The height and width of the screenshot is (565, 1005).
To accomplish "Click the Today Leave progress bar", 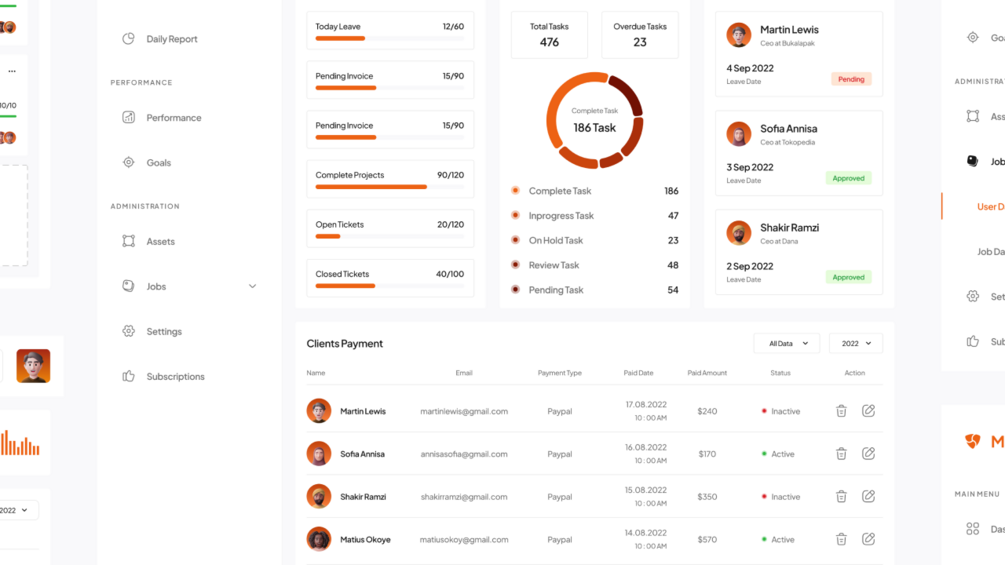I will [x=390, y=38].
